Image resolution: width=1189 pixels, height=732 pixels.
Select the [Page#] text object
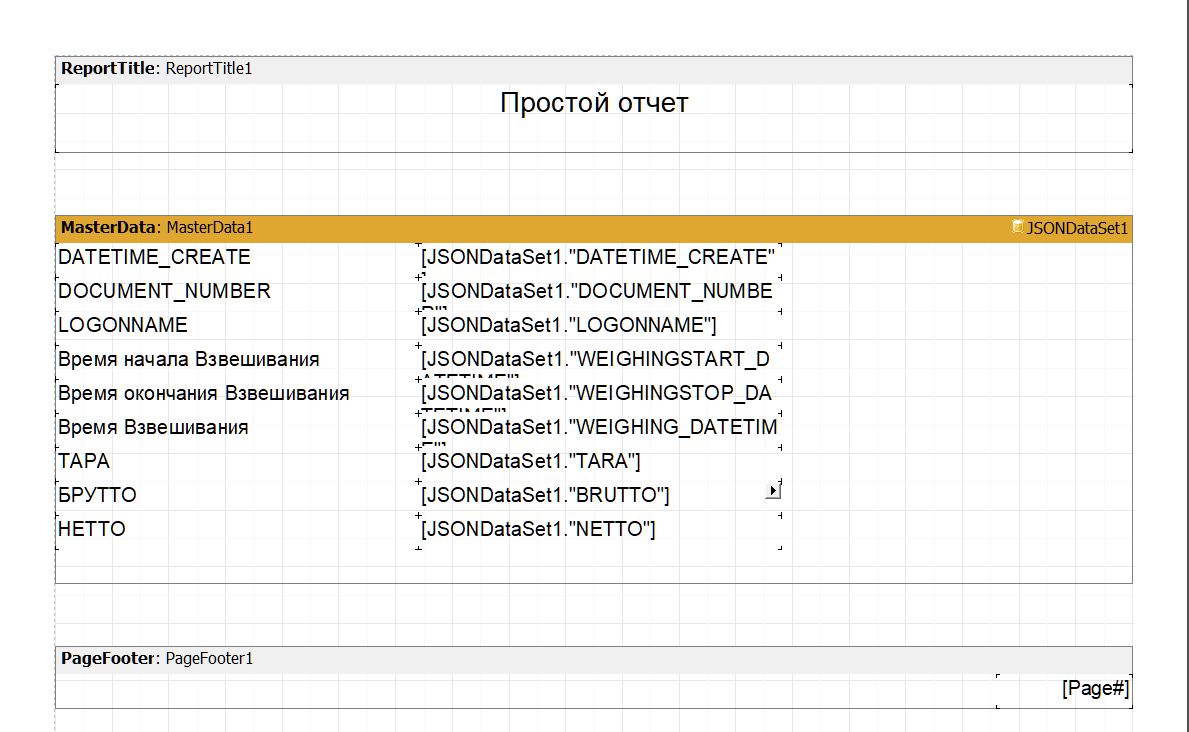point(1095,688)
